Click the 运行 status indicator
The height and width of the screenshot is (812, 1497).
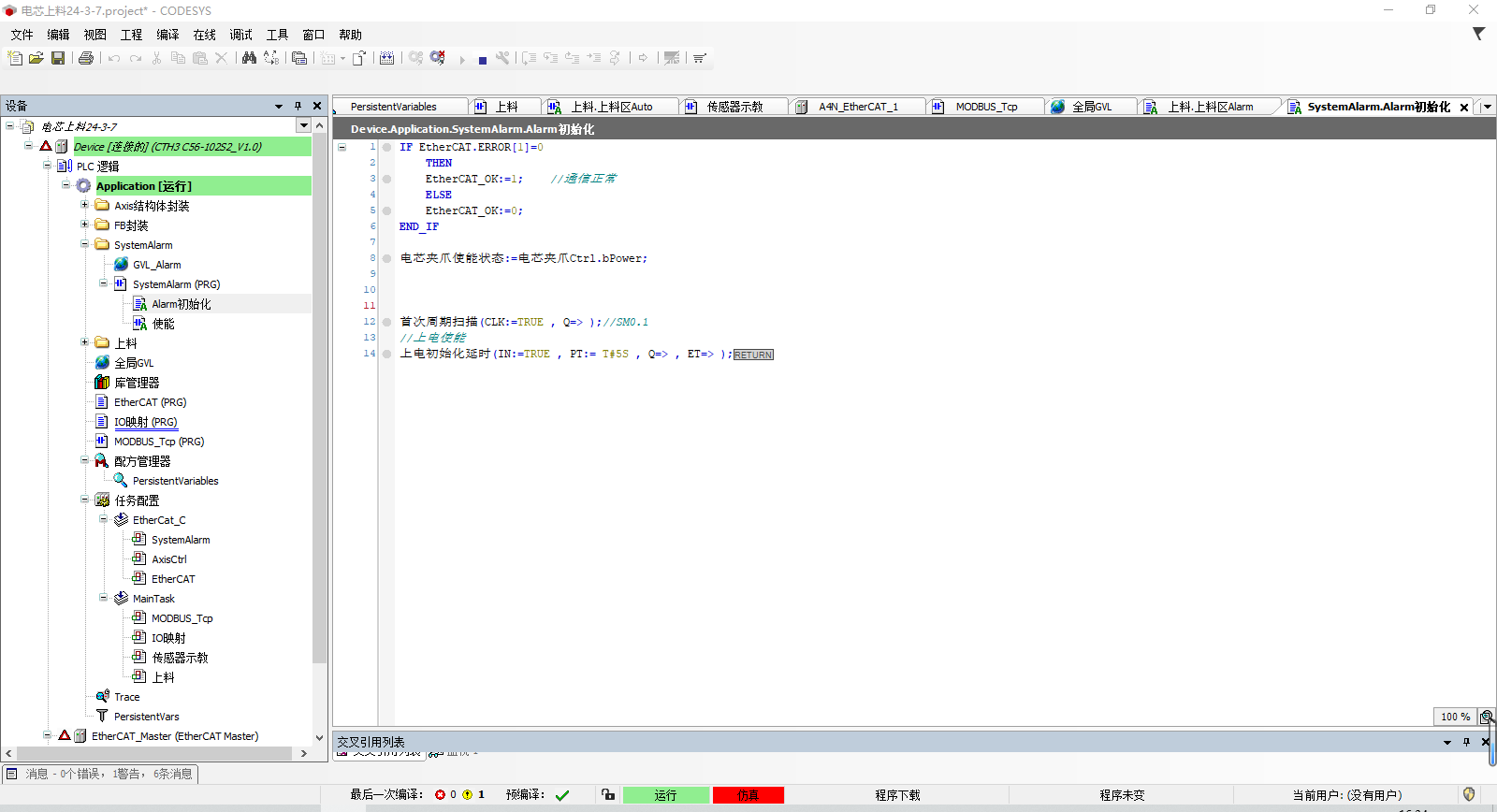[666, 795]
